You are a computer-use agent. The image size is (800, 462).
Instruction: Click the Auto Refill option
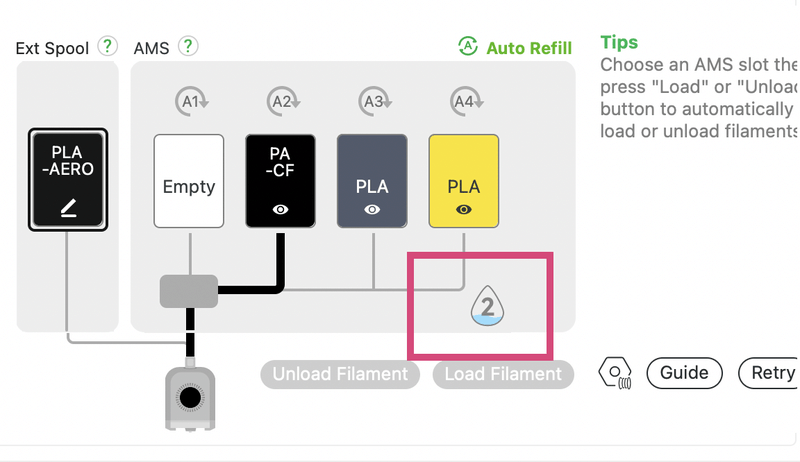pos(515,47)
